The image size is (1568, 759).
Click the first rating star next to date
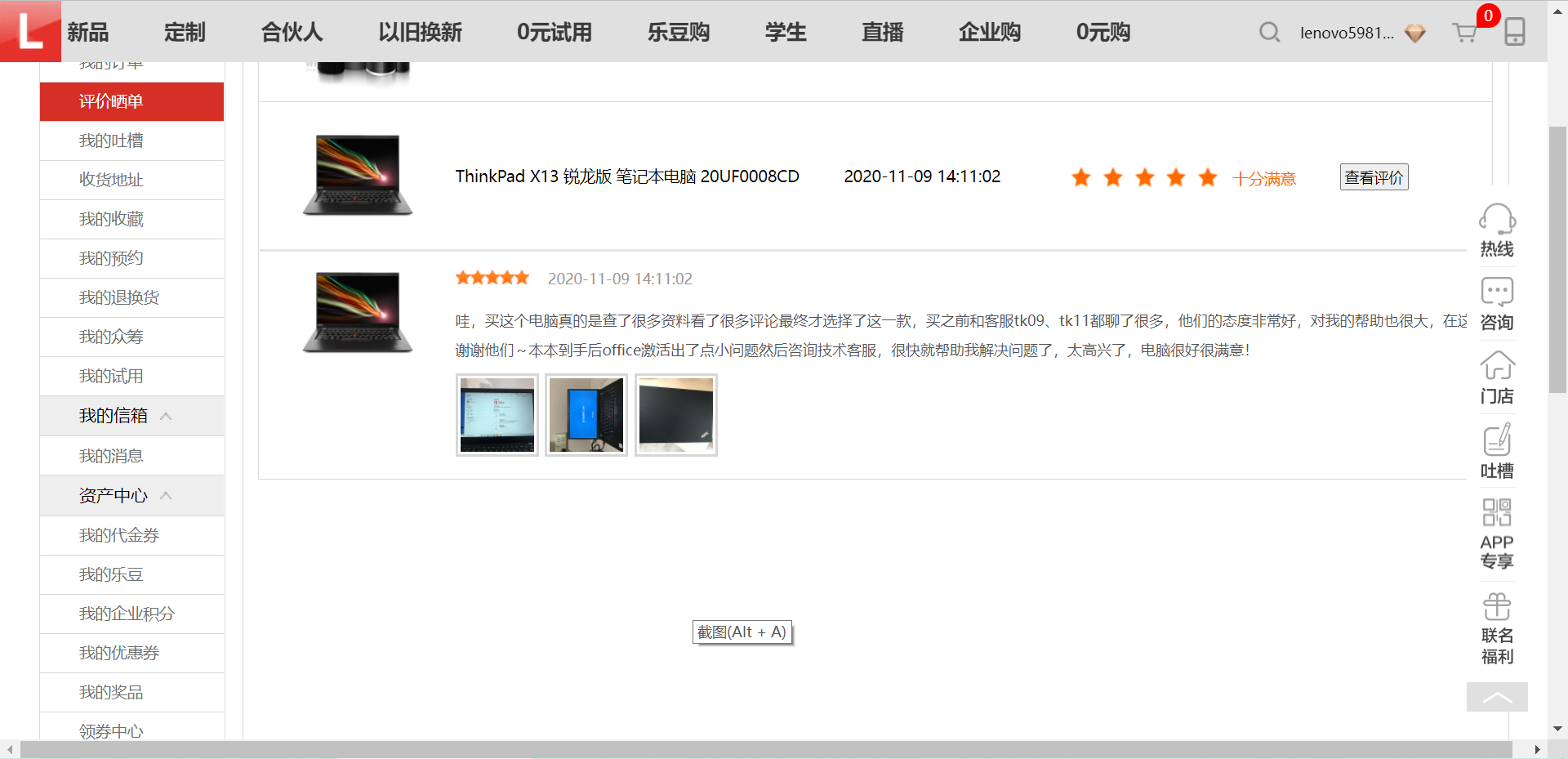(463, 278)
